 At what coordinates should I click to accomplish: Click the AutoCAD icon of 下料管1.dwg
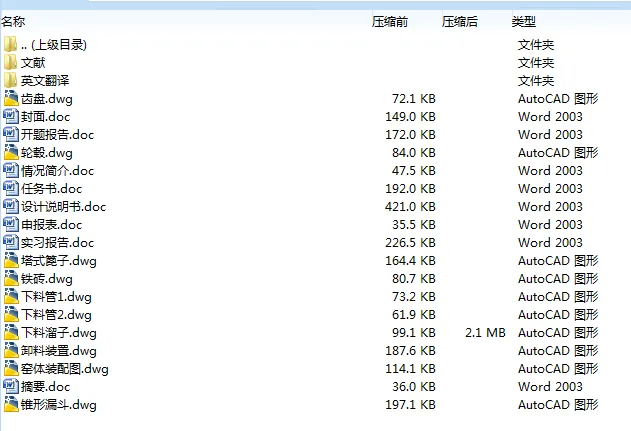point(11,297)
